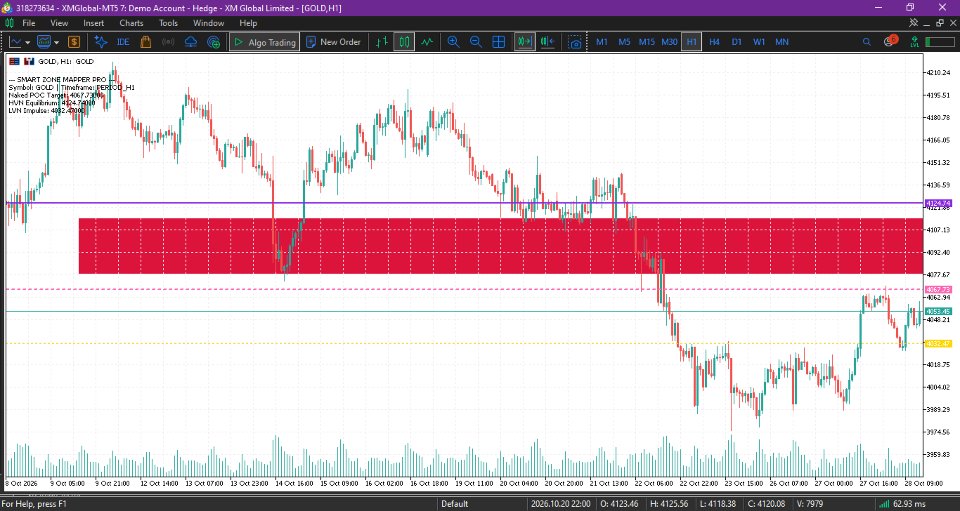Select the H1 timeframe
This screenshot has height=511, width=960.
691,42
